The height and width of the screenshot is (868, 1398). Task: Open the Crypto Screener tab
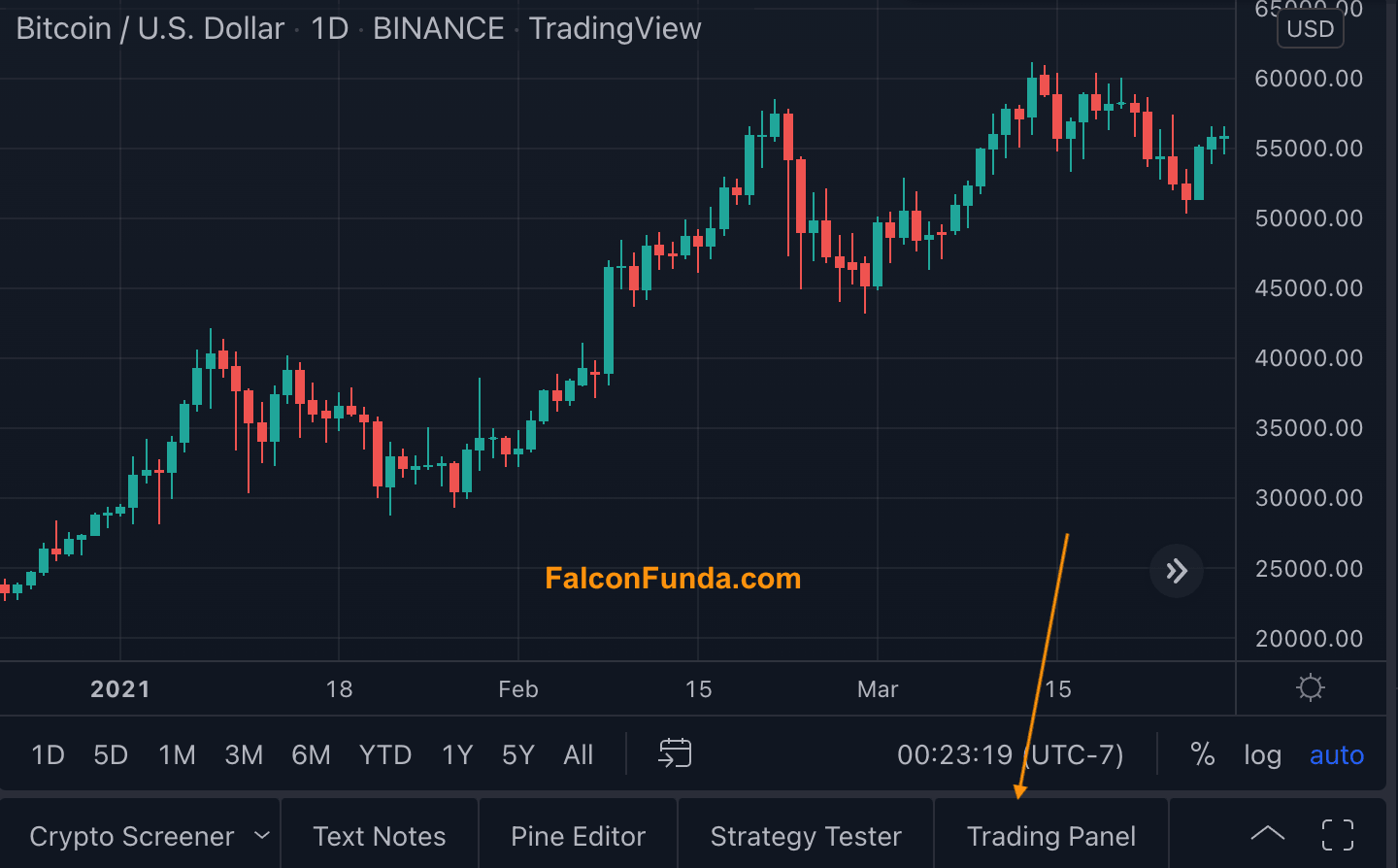point(132,836)
